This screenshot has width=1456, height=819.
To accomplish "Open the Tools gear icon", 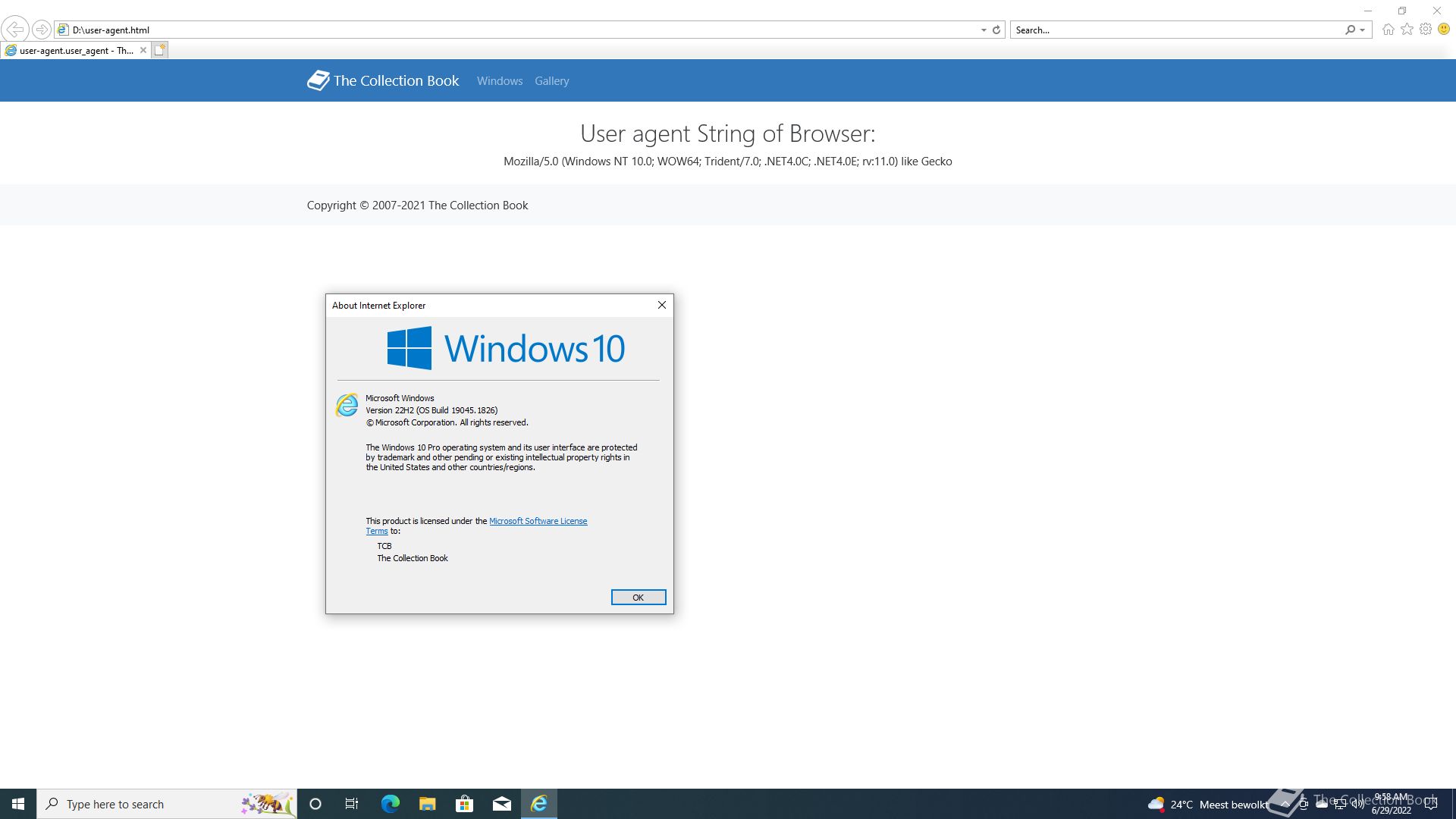I will (1426, 30).
